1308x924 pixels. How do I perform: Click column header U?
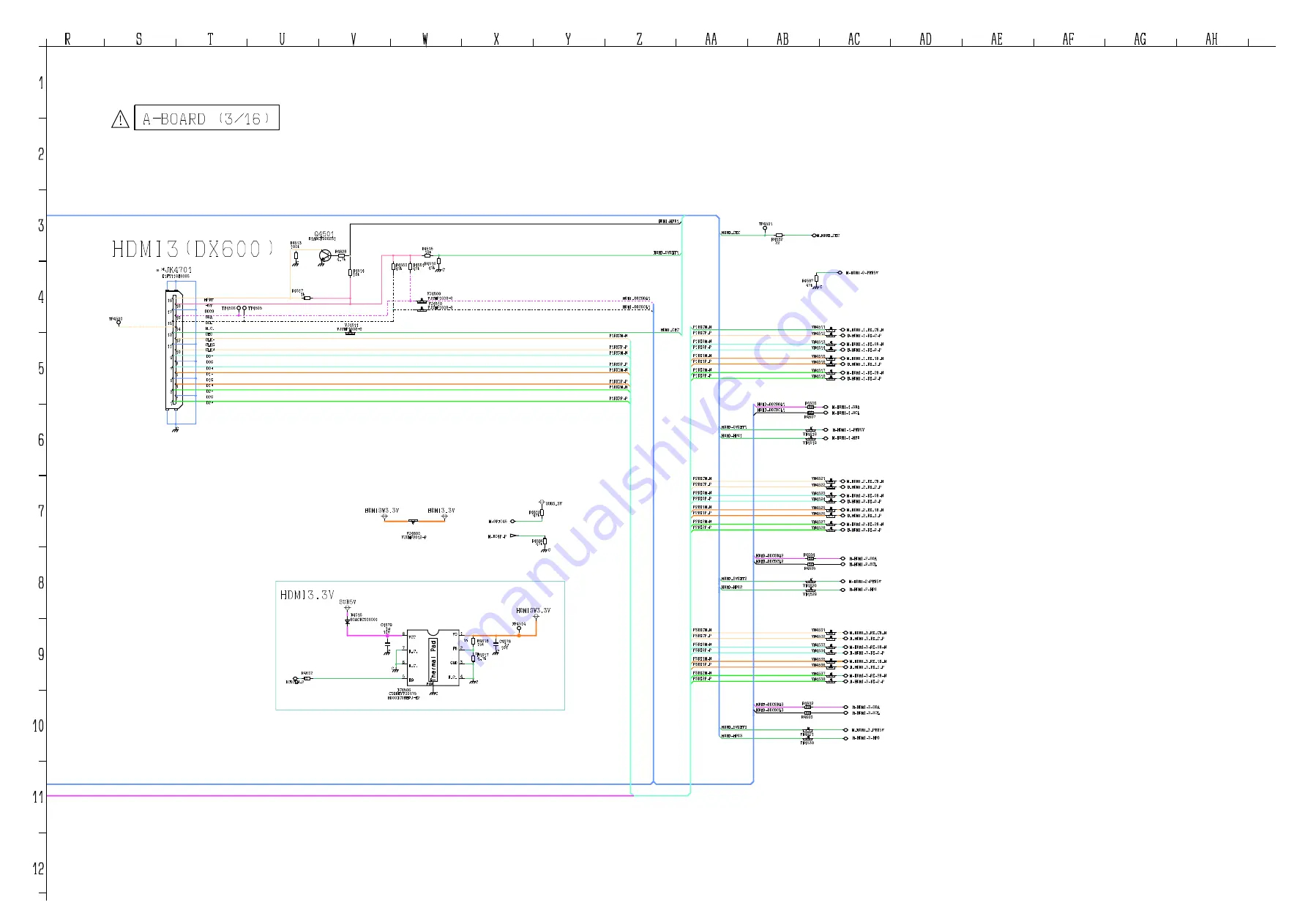click(282, 39)
